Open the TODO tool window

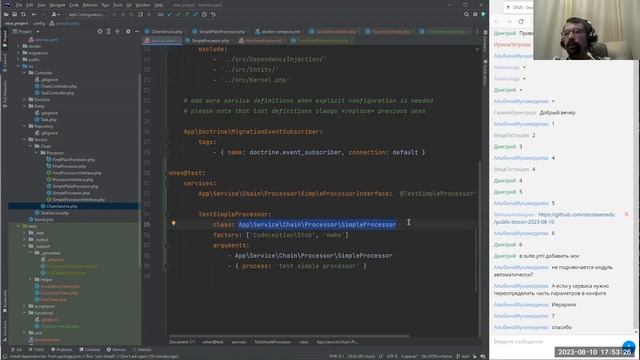coord(37,350)
